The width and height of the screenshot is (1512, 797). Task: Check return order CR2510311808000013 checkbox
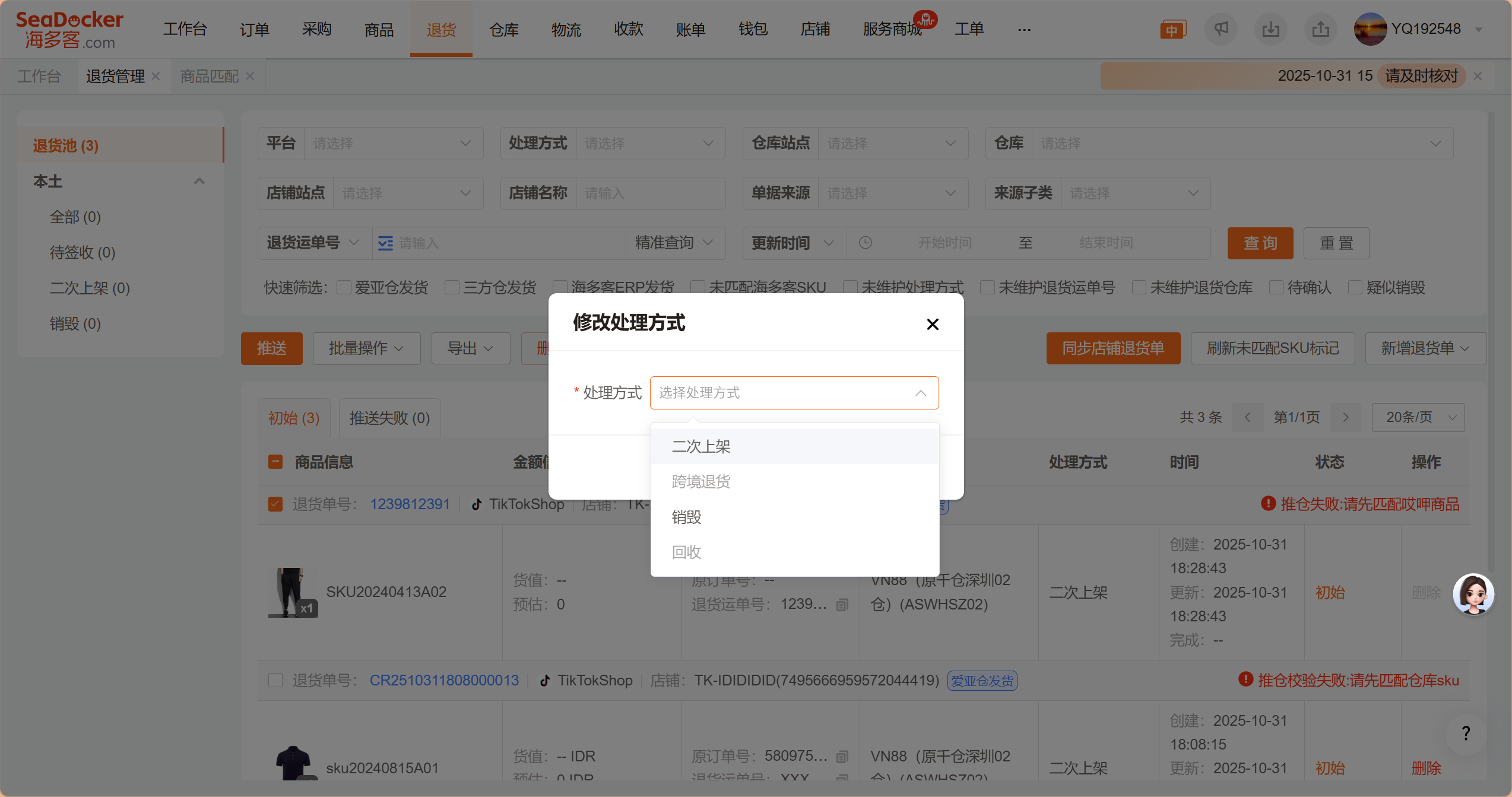click(275, 680)
